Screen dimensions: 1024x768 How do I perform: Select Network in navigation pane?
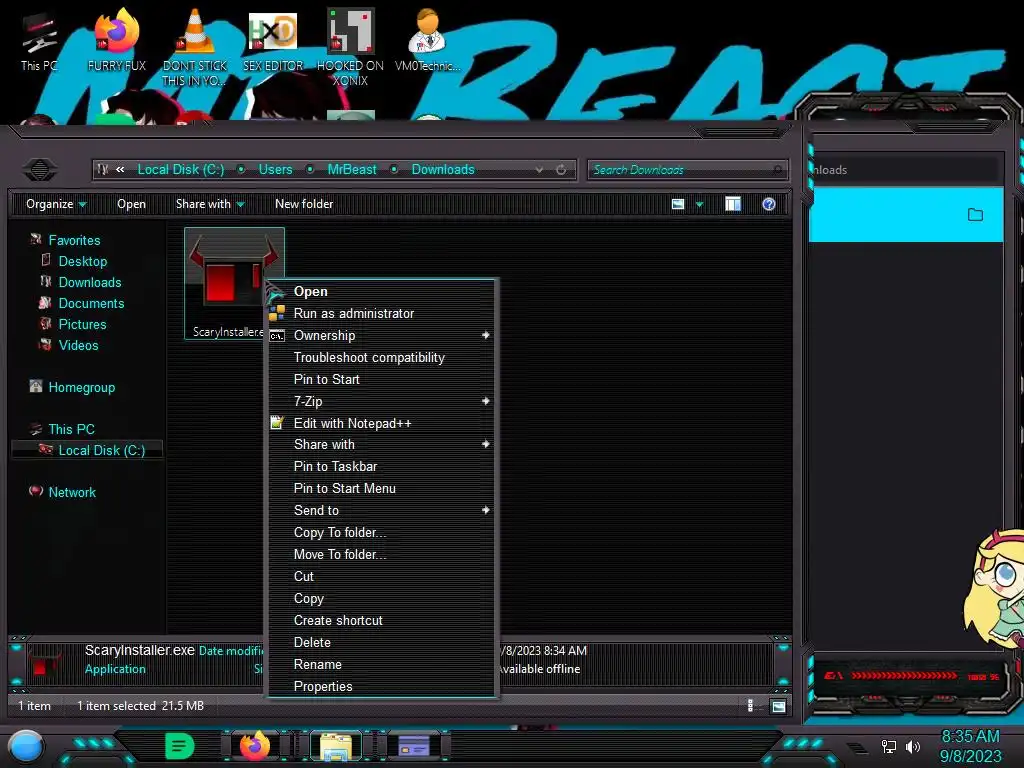(72, 492)
